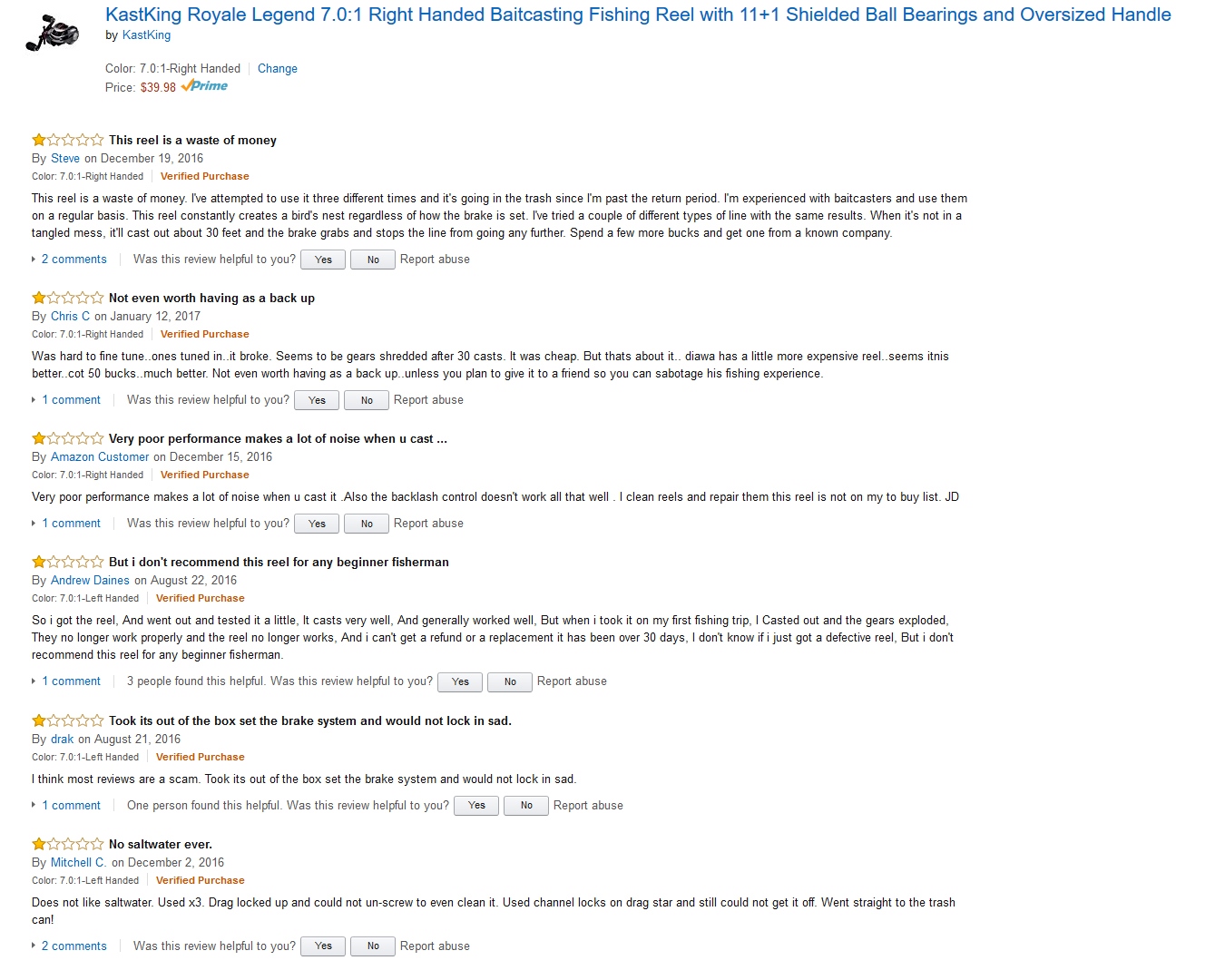Image resolution: width=1225 pixels, height=980 pixels.
Task: Mark Steve's review as helpful with Yes
Action: 323,260
